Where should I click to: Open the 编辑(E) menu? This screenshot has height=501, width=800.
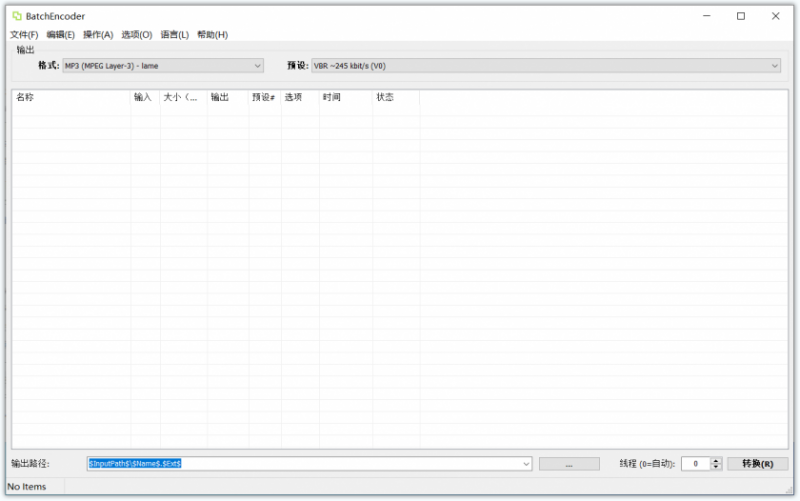coord(60,35)
